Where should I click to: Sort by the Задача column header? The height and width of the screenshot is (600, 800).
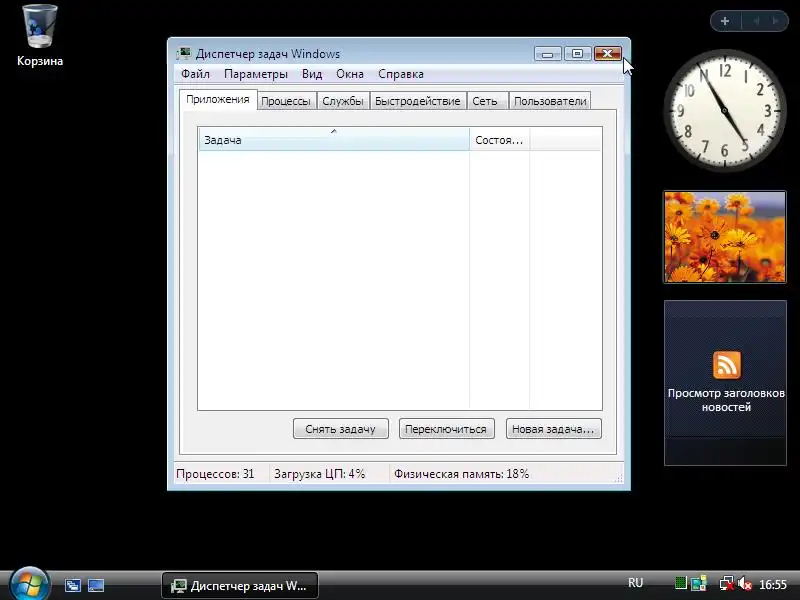click(x=334, y=139)
